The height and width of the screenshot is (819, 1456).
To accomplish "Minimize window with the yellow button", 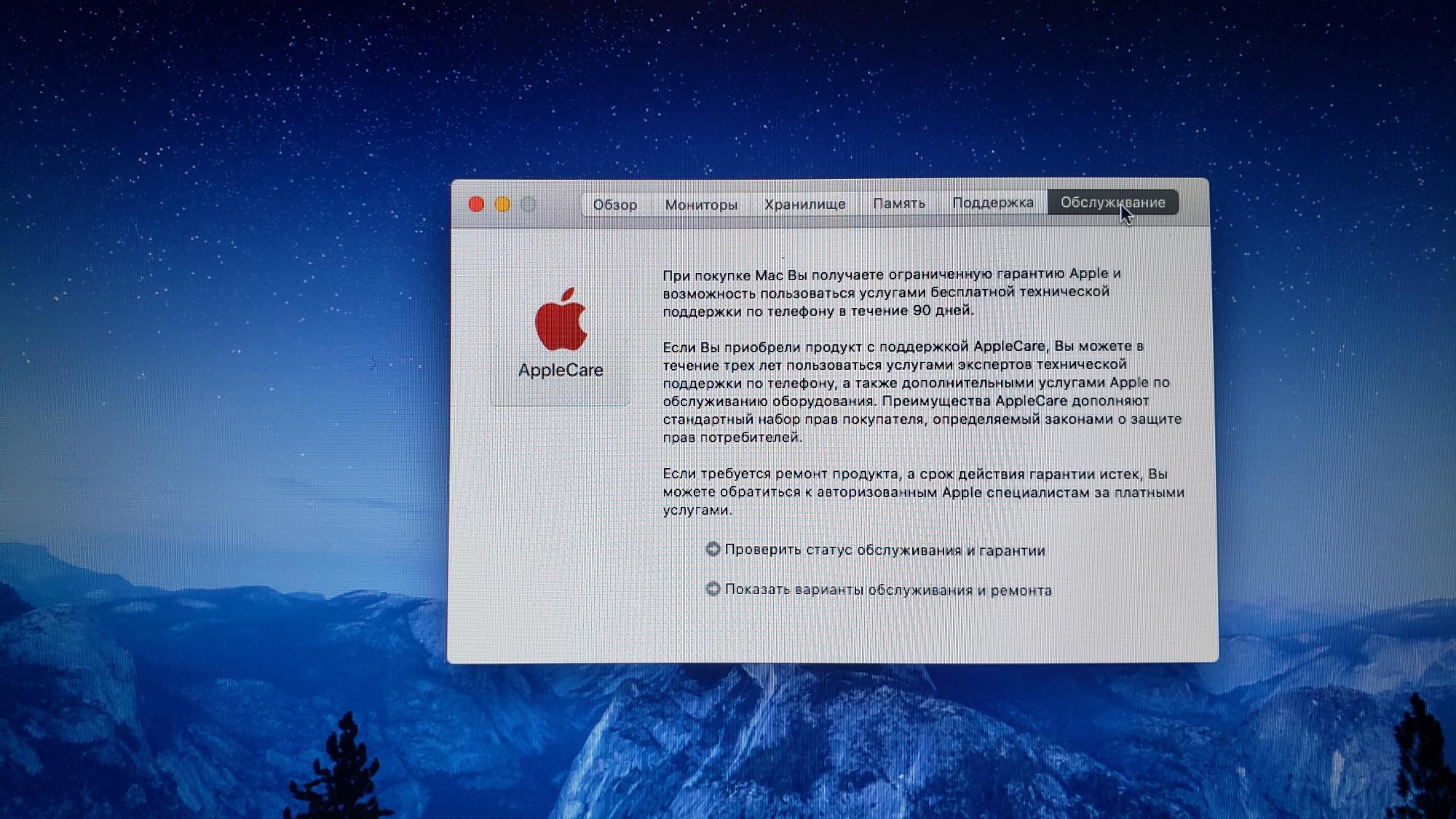I will coord(502,205).
